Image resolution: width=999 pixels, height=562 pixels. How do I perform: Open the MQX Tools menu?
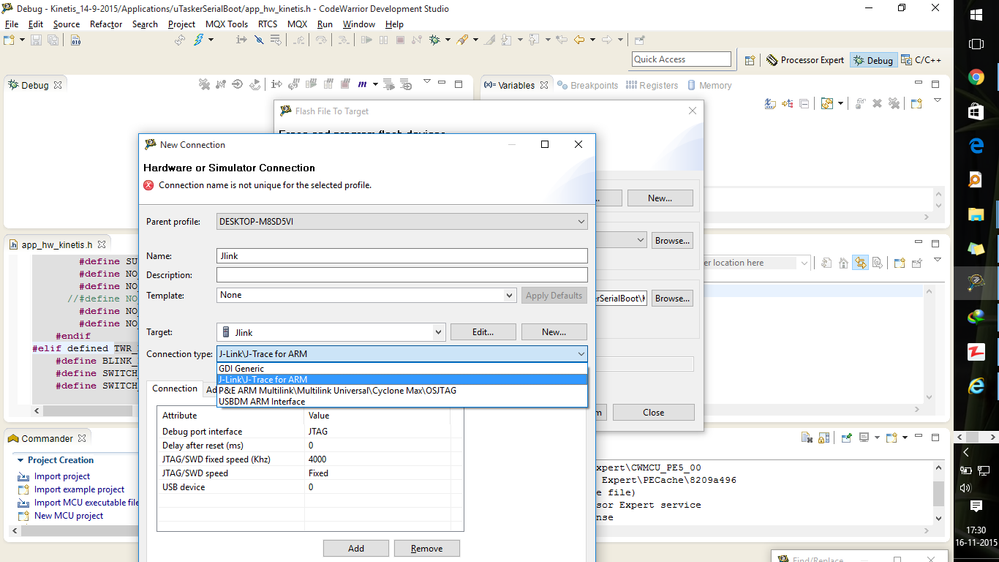(226, 24)
